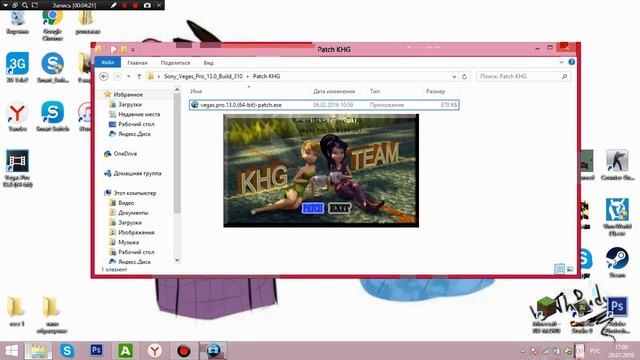
Task: Select Избранное in the navigation pane
Action: [x=128, y=94]
